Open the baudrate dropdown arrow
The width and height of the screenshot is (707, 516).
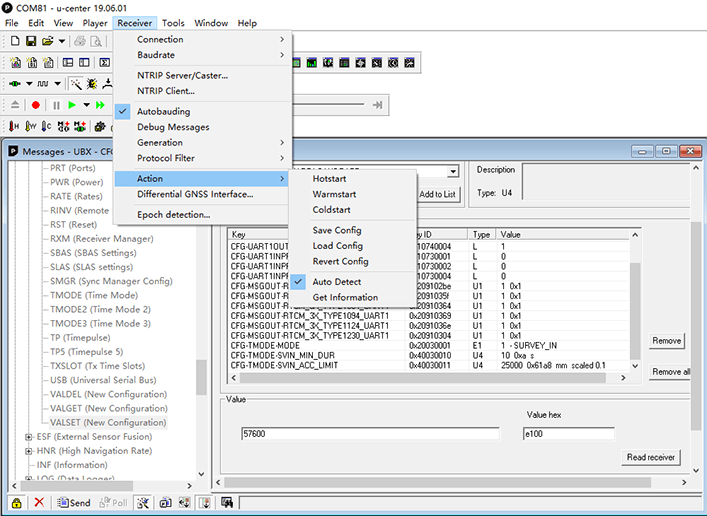pos(57,83)
